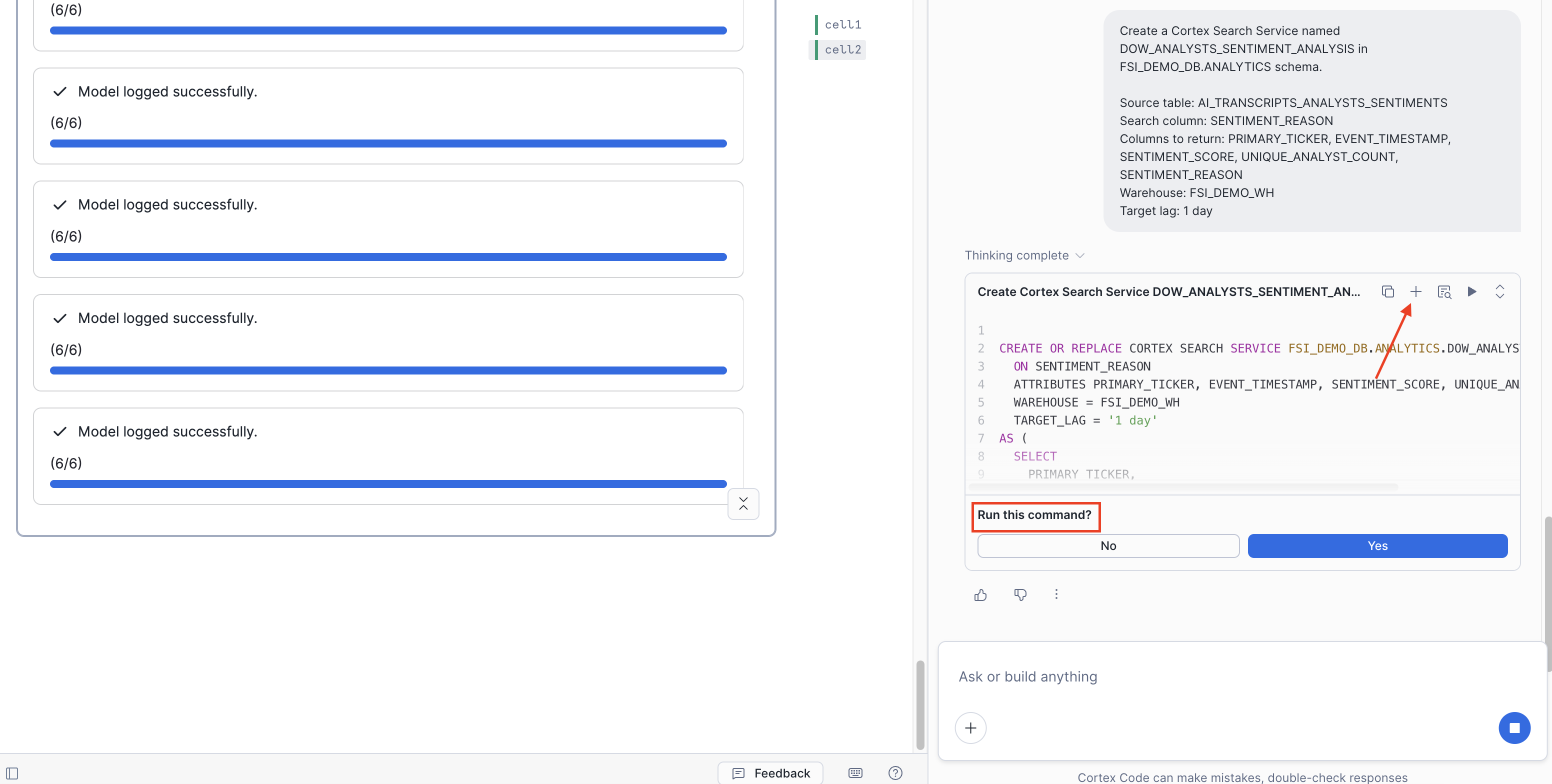This screenshot has width=1552, height=784.
Task: Click the topmost partial progress bar
Action: pyautogui.click(x=388, y=30)
